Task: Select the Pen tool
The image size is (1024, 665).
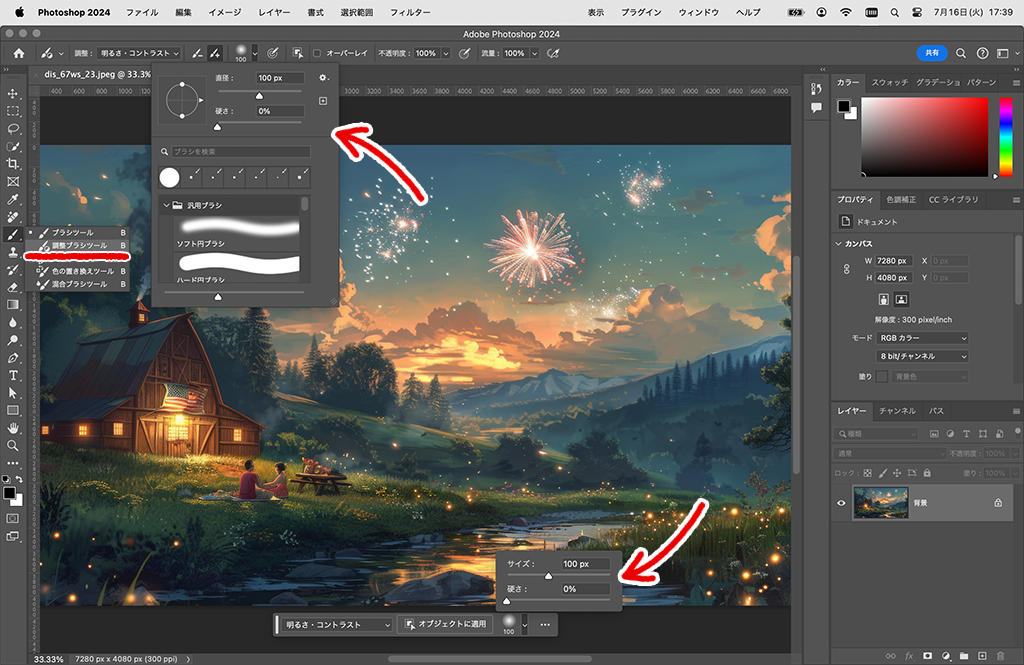Action: 12,358
